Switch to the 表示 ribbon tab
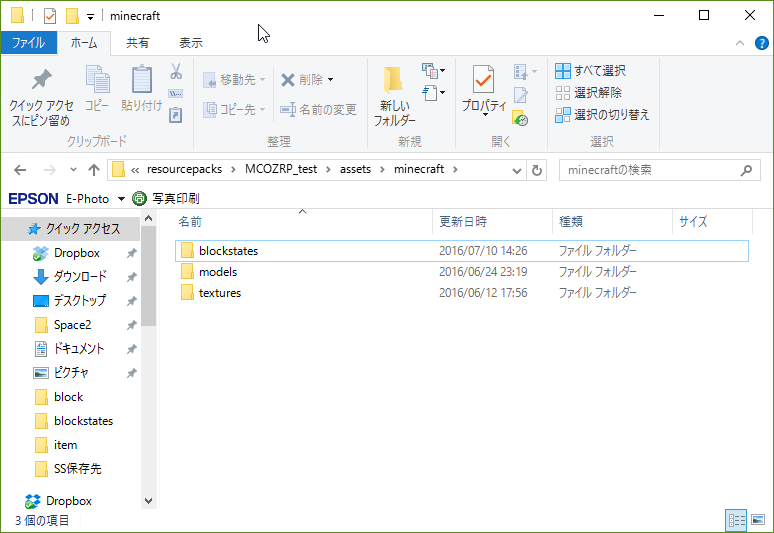 pyautogui.click(x=191, y=43)
